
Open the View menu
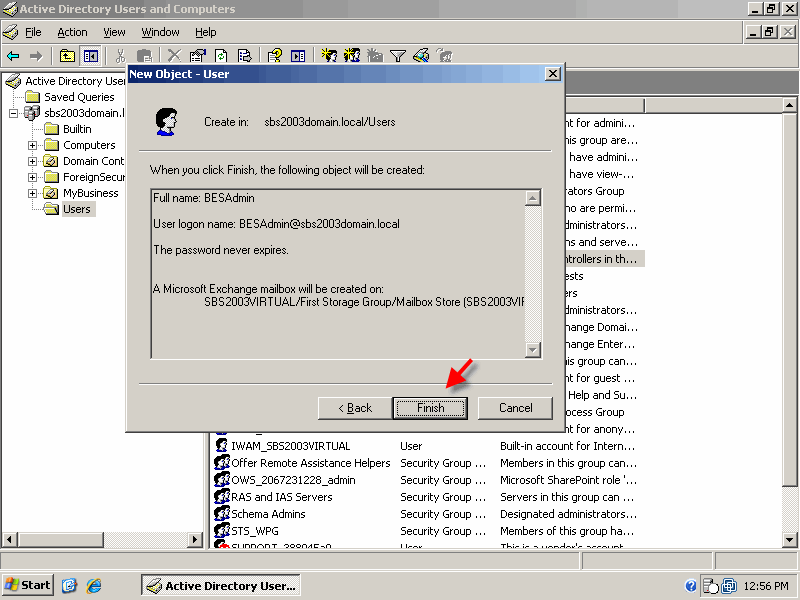[114, 32]
